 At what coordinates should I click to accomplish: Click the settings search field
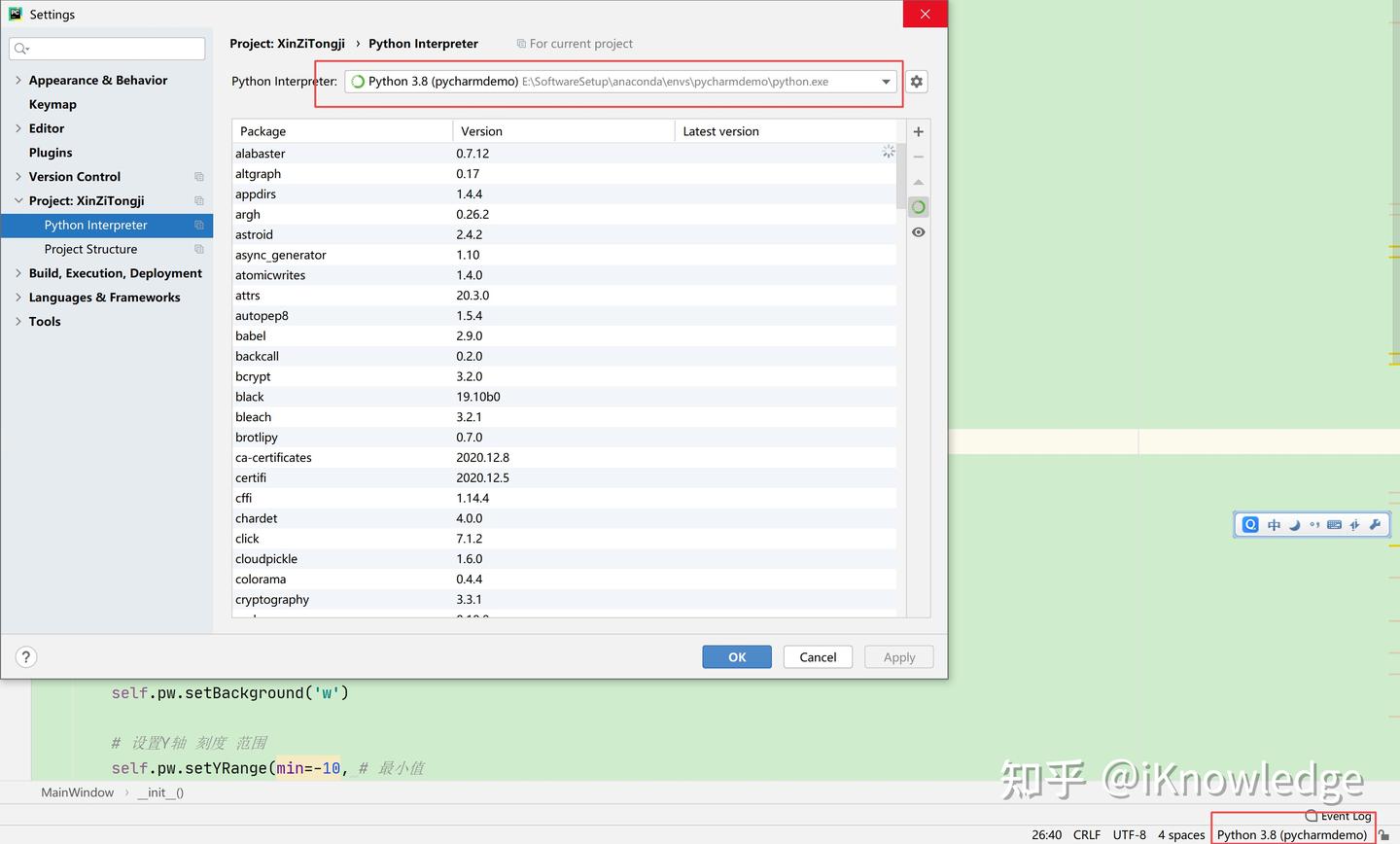tap(107, 48)
